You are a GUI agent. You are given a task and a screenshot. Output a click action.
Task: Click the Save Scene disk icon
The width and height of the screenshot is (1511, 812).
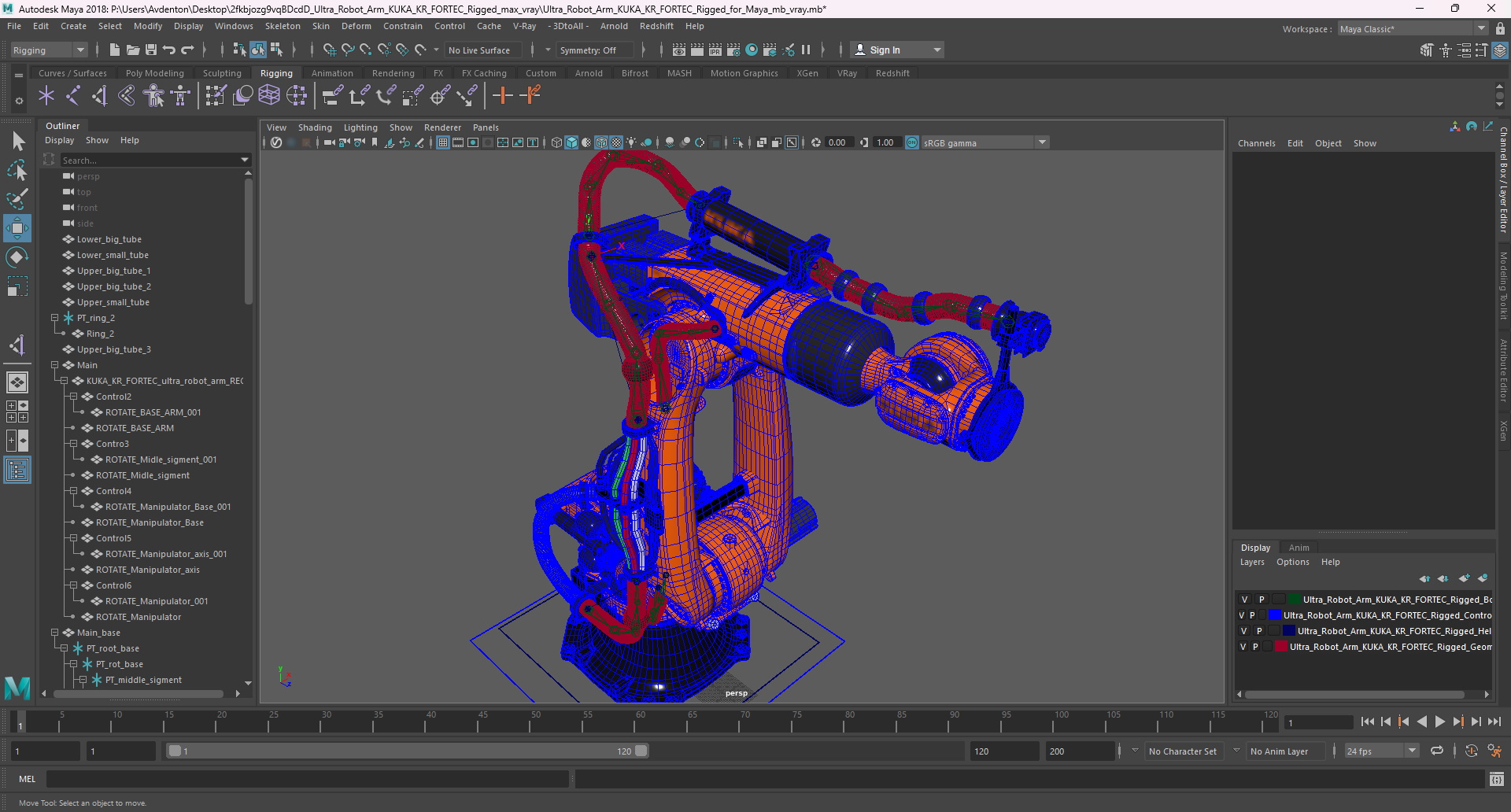pos(151,50)
